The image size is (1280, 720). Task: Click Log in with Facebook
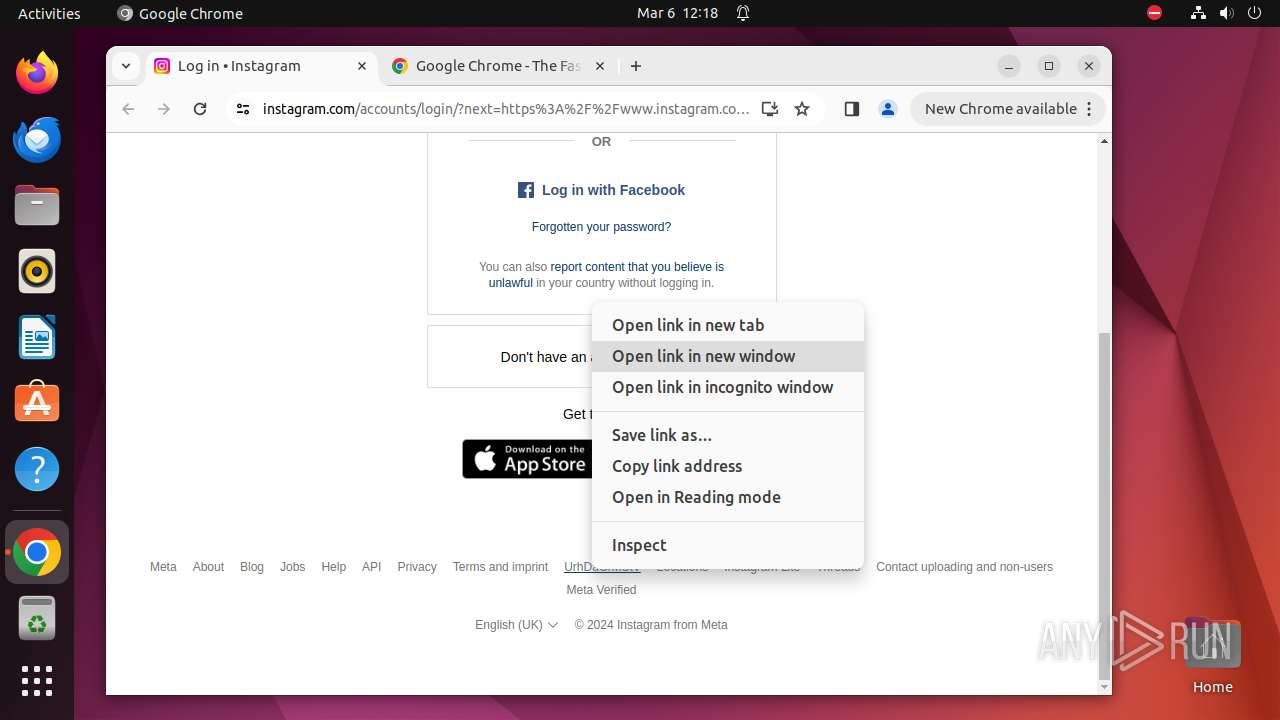[x=601, y=190]
